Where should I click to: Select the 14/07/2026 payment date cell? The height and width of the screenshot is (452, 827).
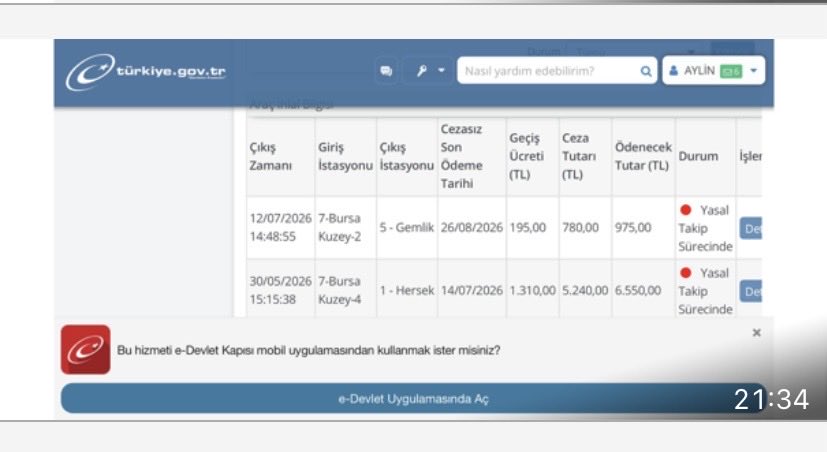472,290
